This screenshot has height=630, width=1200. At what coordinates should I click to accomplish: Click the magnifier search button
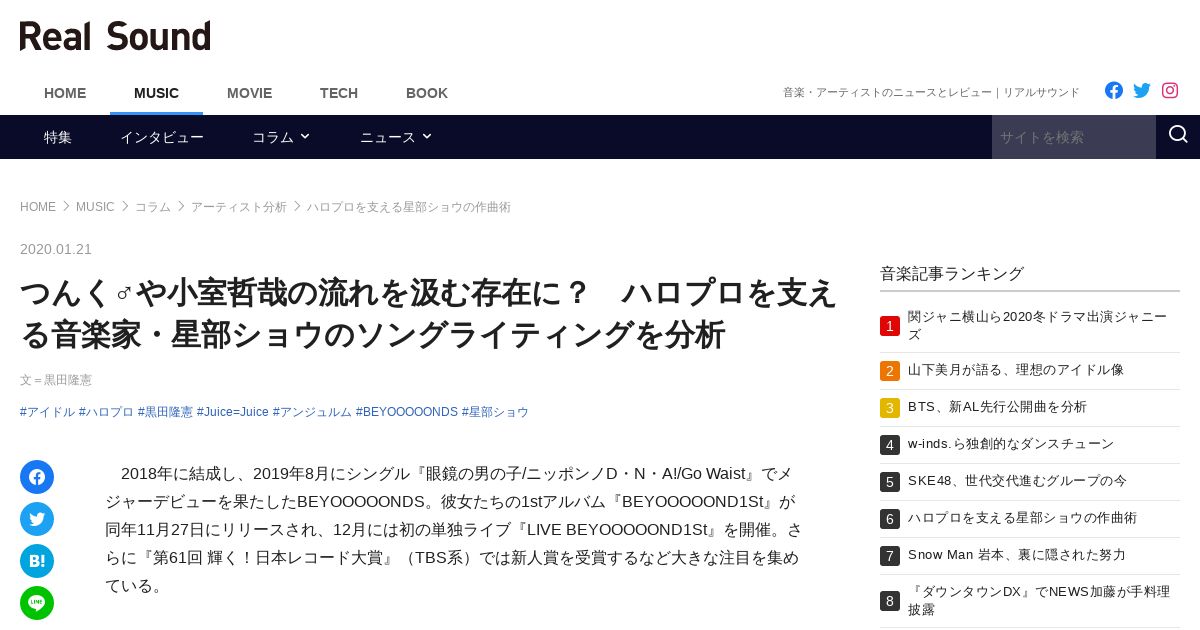click(1178, 136)
